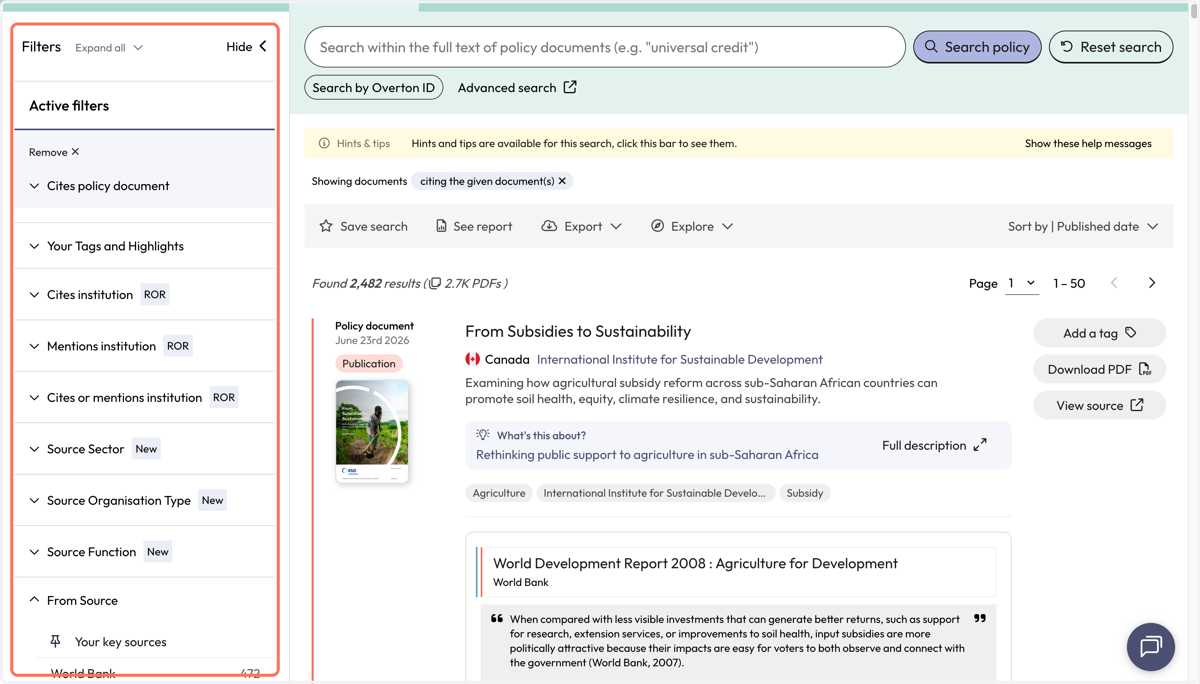
Task: Hide the Filters panel
Action: pyautogui.click(x=247, y=47)
